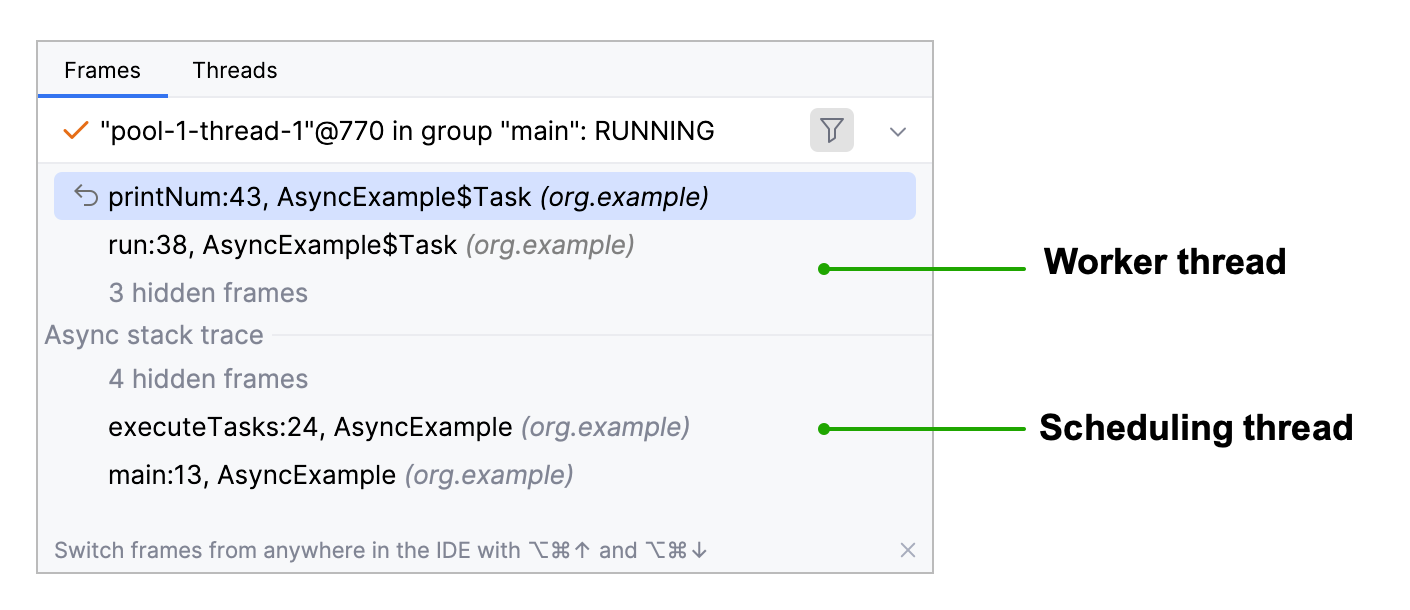Expand the thread list chevron
The image size is (1410, 610).
(x=897, y=130)
